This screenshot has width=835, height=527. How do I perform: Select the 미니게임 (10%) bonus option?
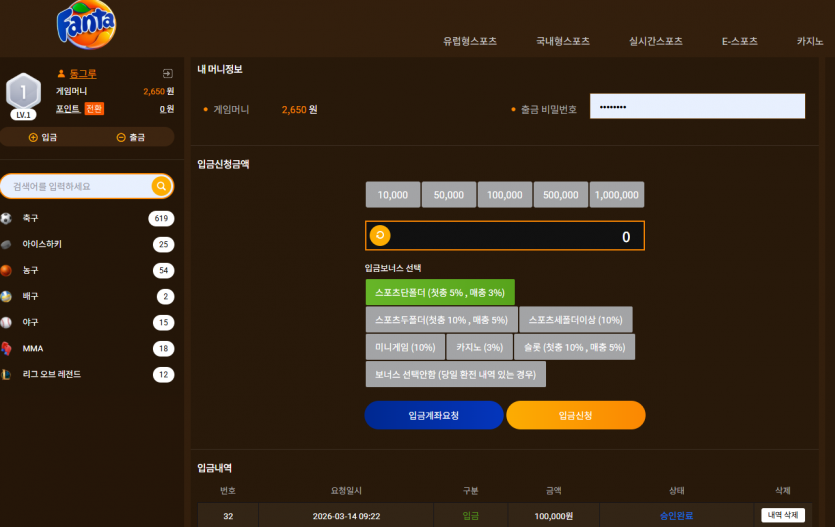click(x=405, y=347)
